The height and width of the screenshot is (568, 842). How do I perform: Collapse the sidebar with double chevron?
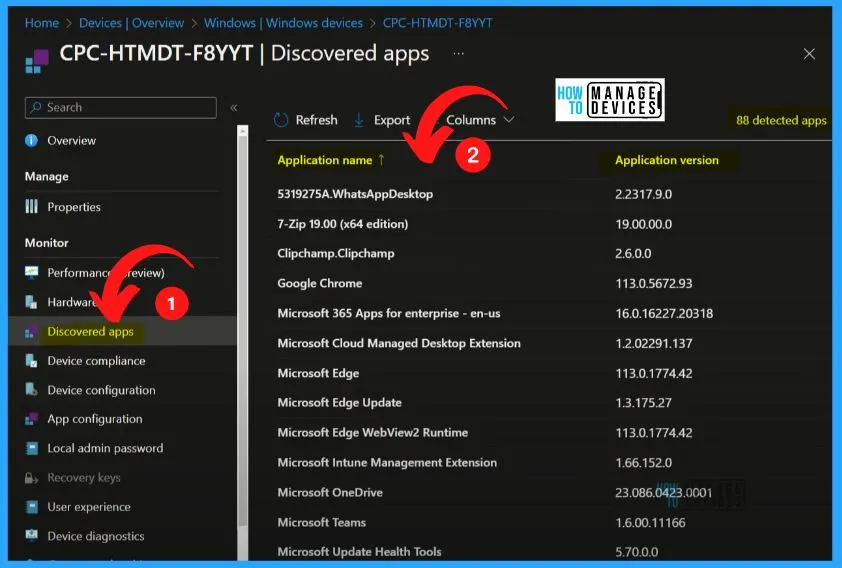234,107
